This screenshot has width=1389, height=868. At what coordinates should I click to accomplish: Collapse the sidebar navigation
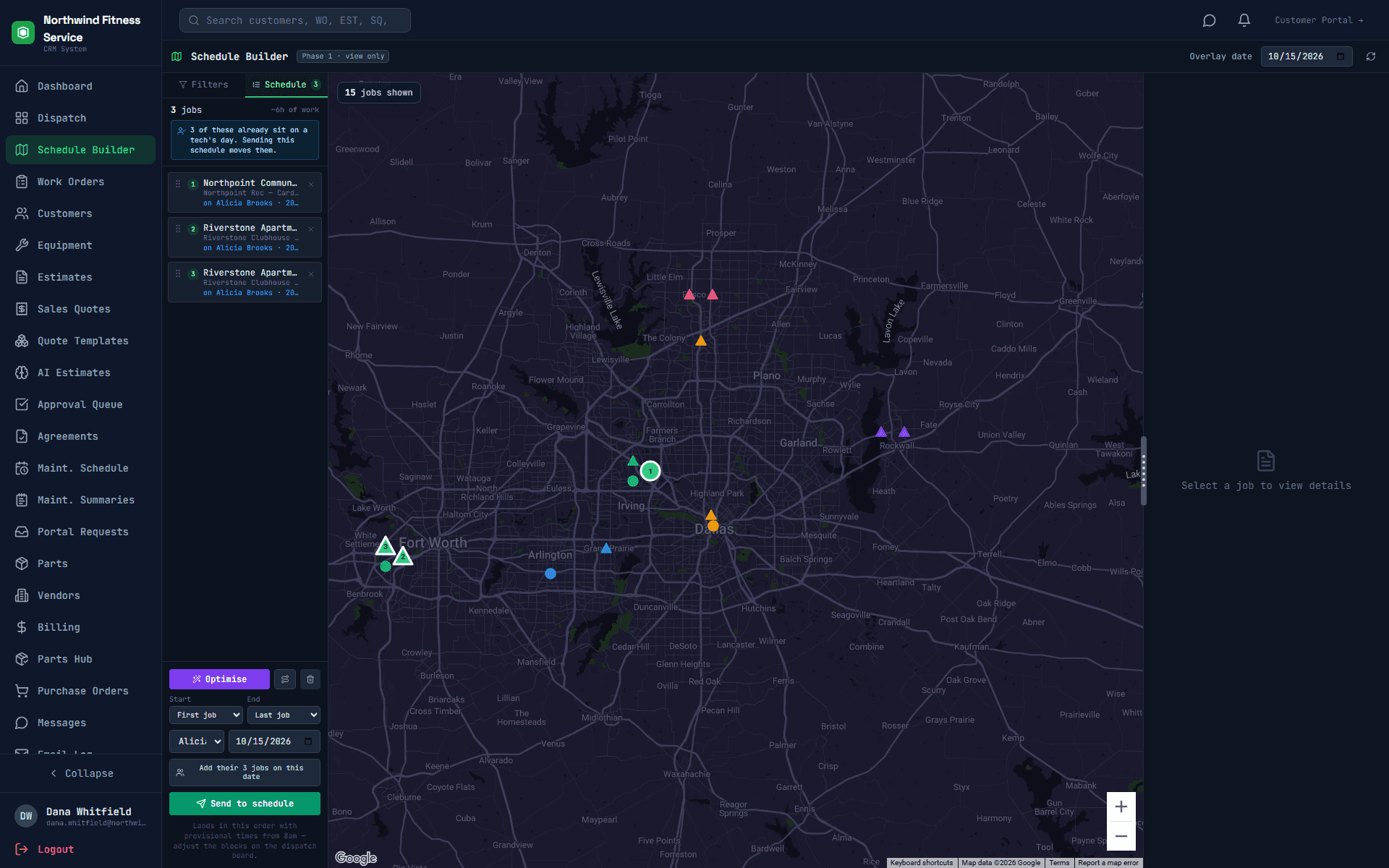[x=81, y=773]
